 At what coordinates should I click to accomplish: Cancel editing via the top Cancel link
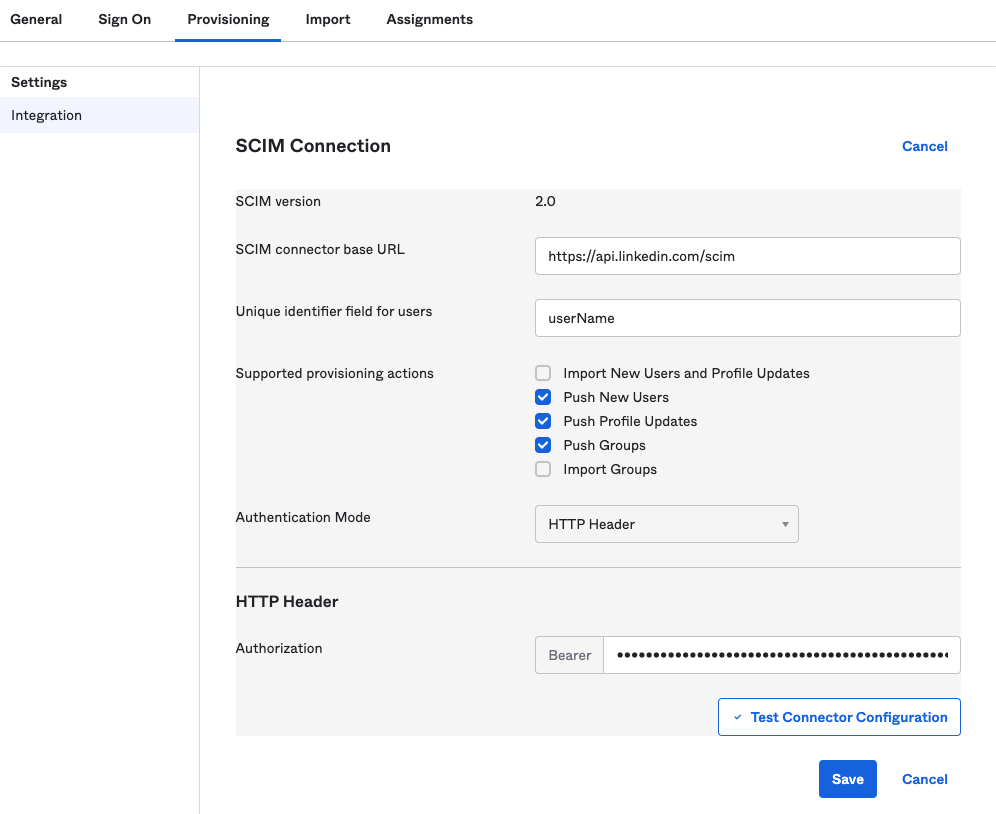point(924,146)
